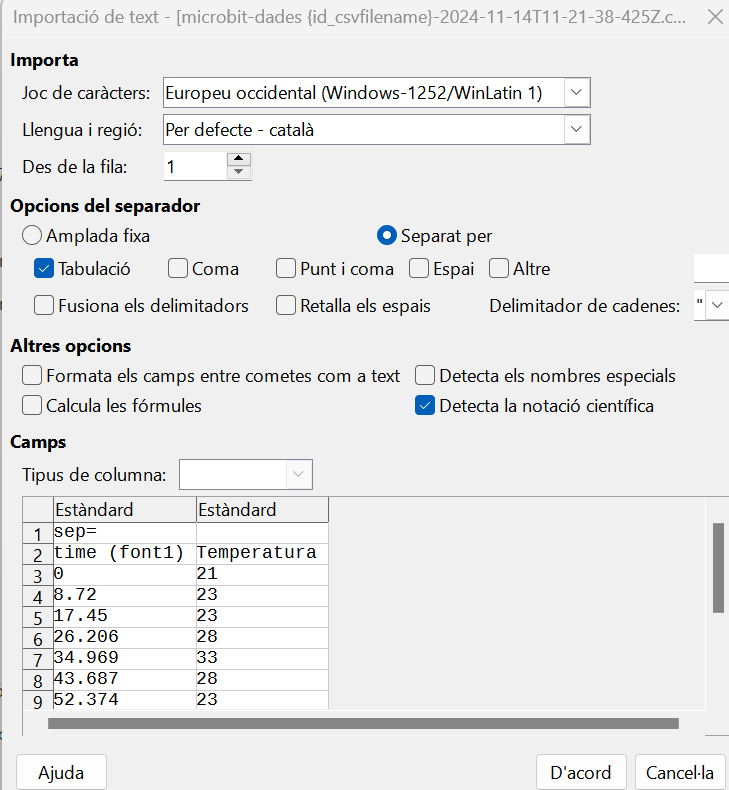Disable 'Detecta la notació científica' checkbox
Screen dimensions: 729x790
click(425, 406)
